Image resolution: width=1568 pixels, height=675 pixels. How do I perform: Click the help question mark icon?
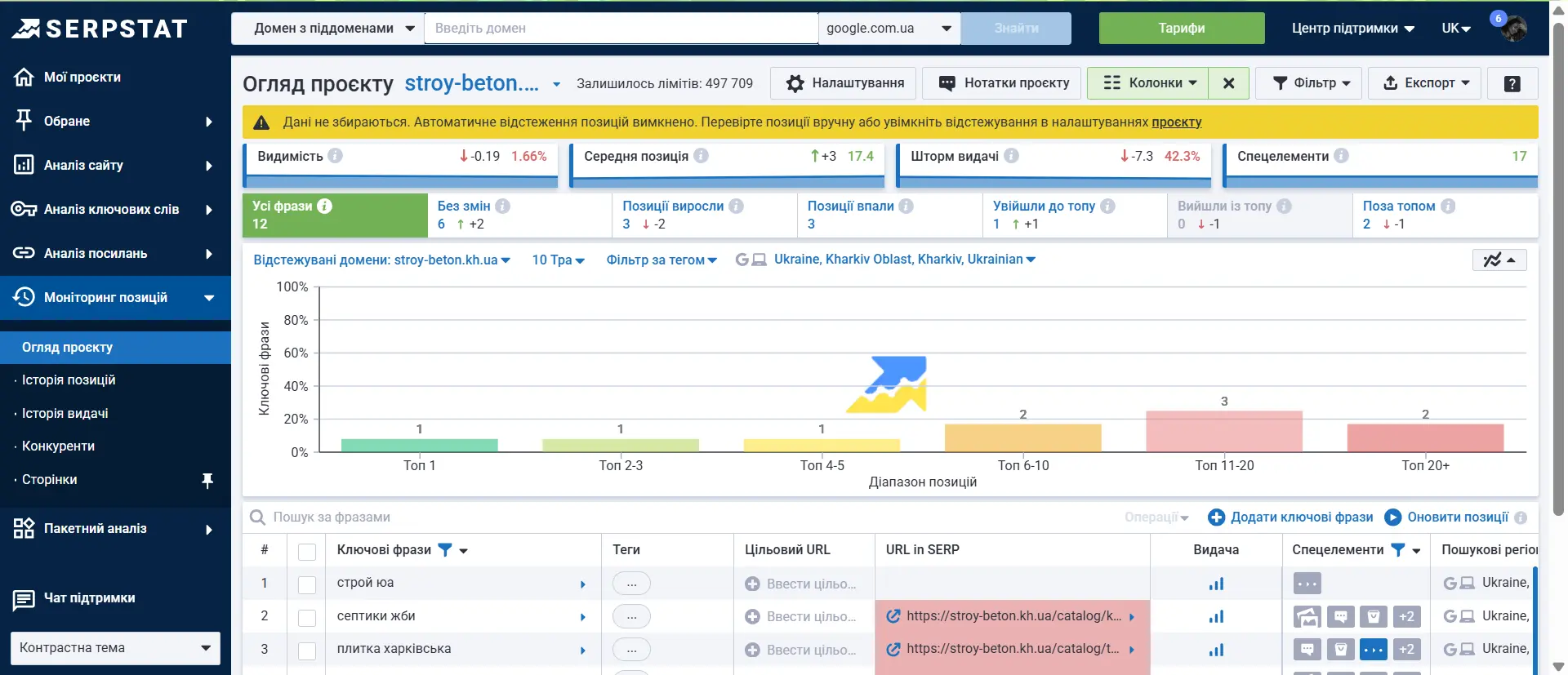[x=1512, y=83]
